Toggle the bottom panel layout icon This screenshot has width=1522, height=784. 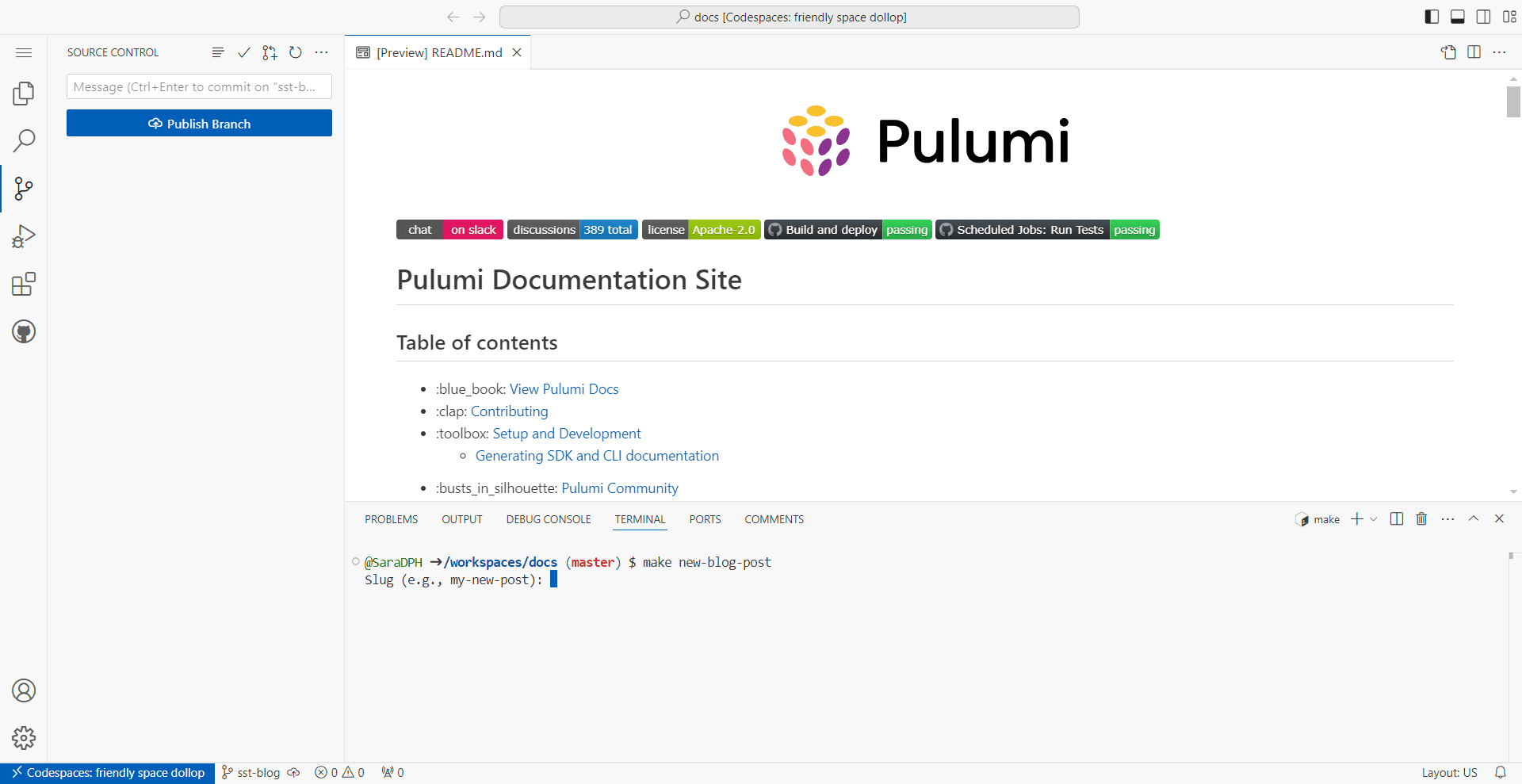click(x=1457, y=17)
